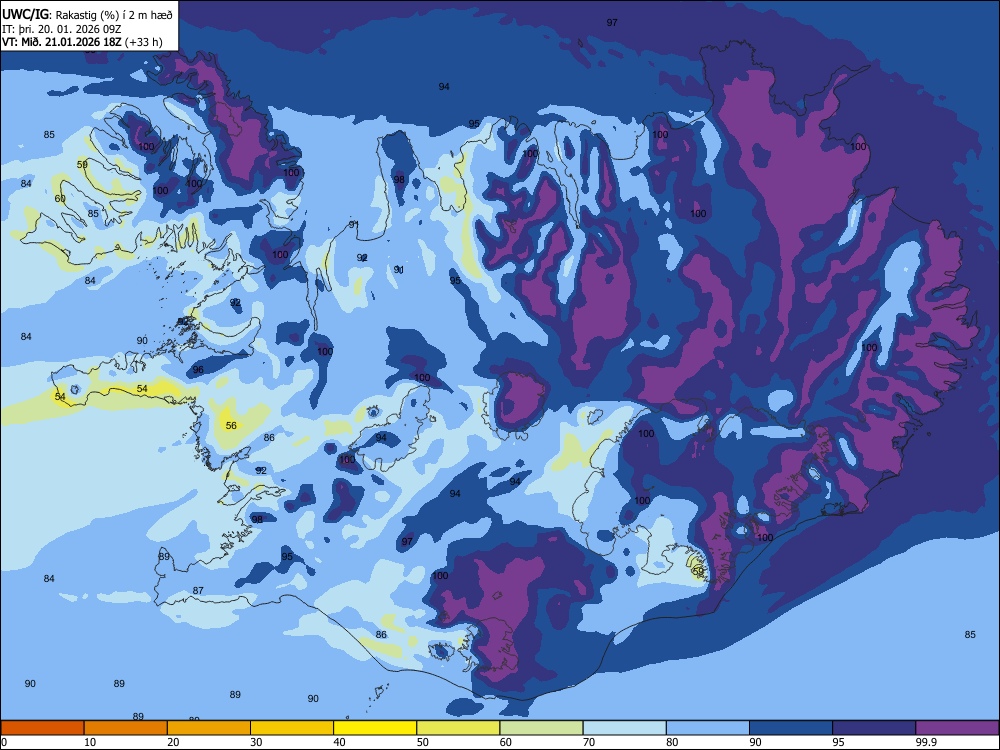
Task: Select the 'IT: þri. 20. 01. 2026 09Z' line
Action: click(61, 29)
